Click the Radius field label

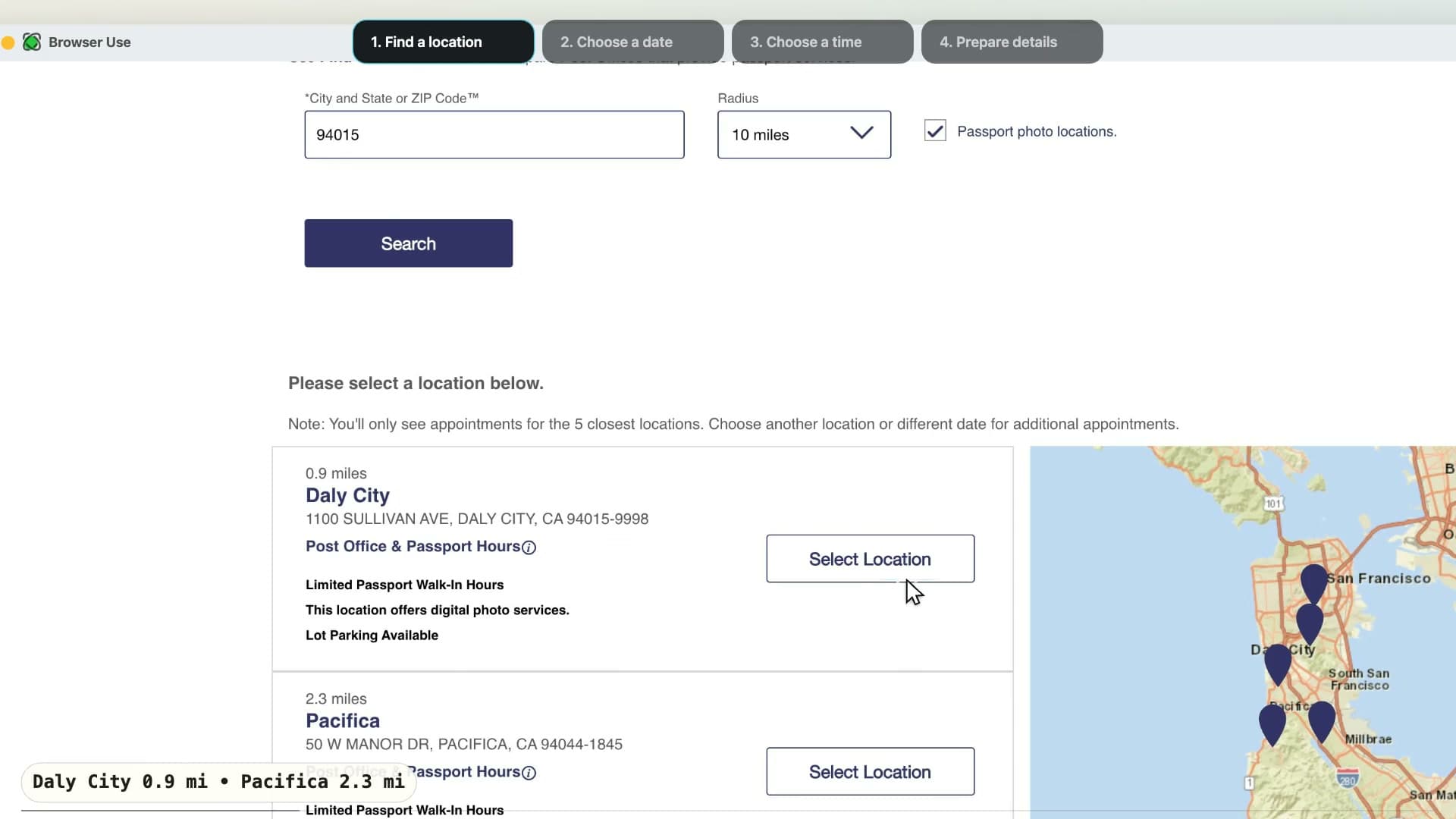click(x=738, y=98)
